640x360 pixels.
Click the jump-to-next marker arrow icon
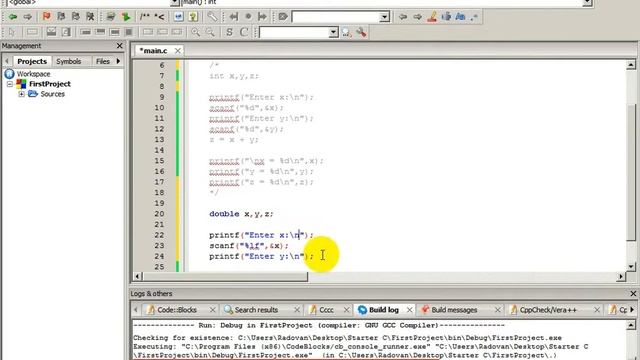pos(262,17)
